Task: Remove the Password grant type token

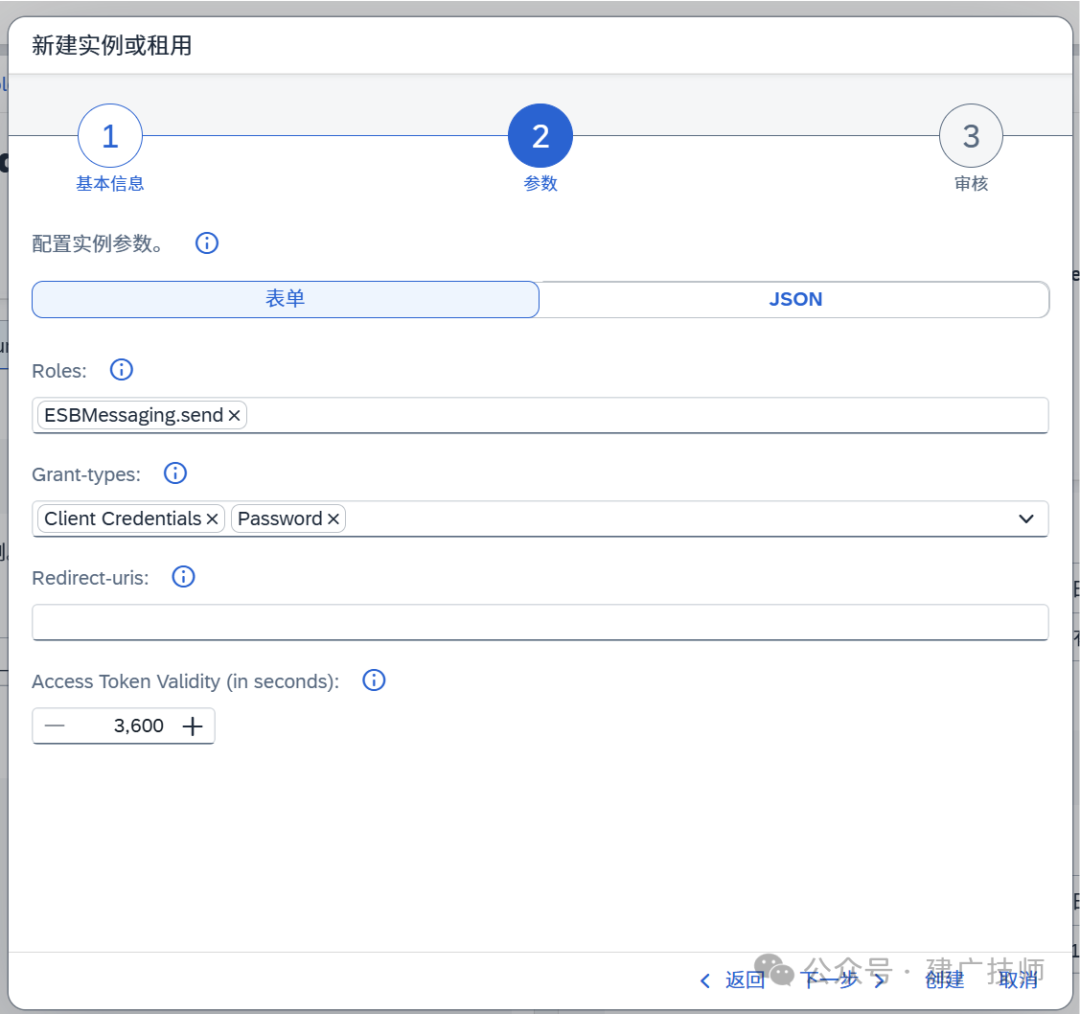Action: [x=333, y=519]
